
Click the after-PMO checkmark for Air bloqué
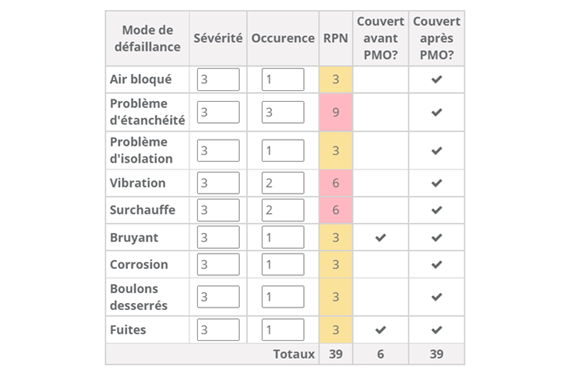[437, 79]
